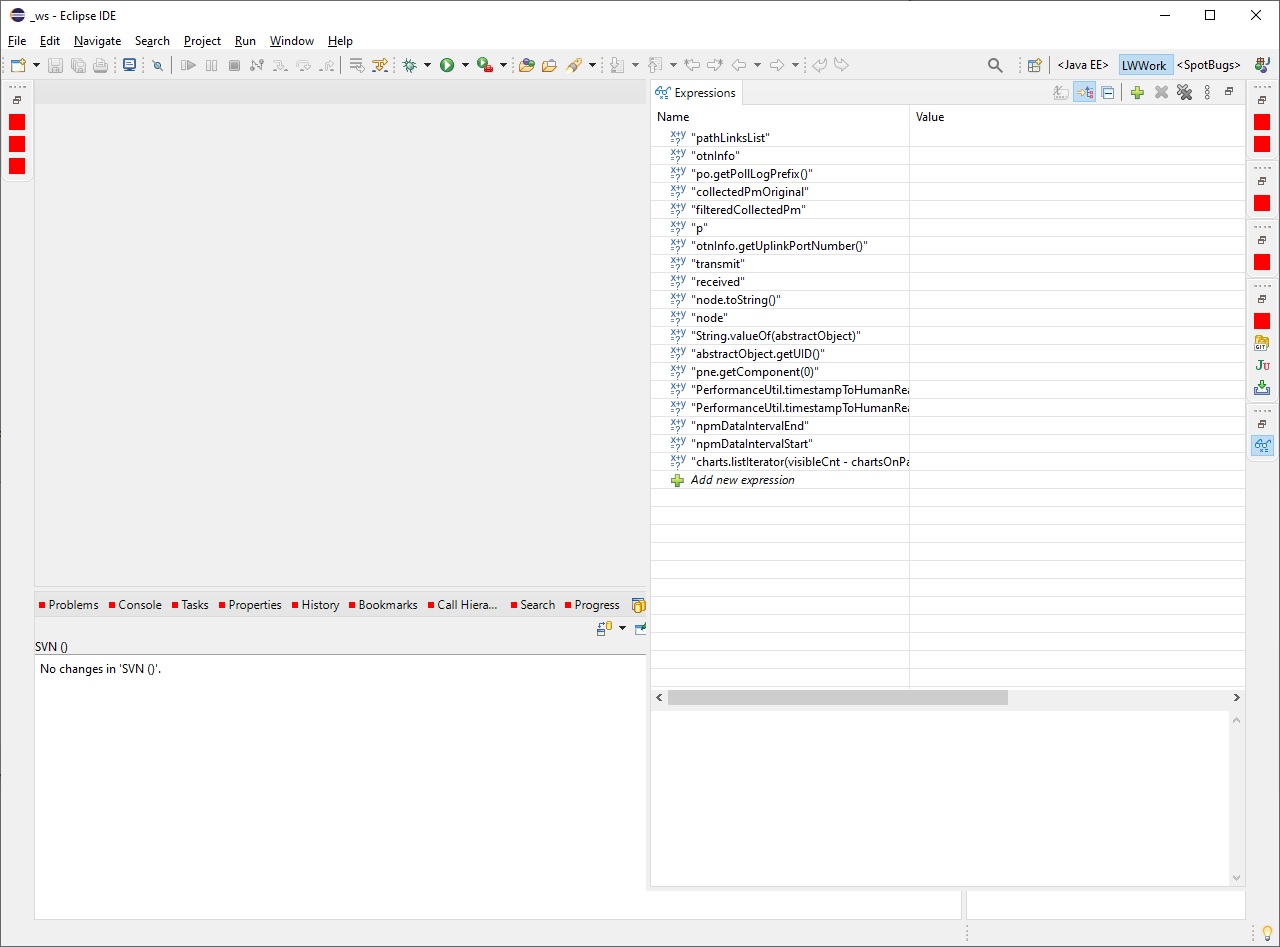Open the Run button dropdown arrow

pos(465,65)
